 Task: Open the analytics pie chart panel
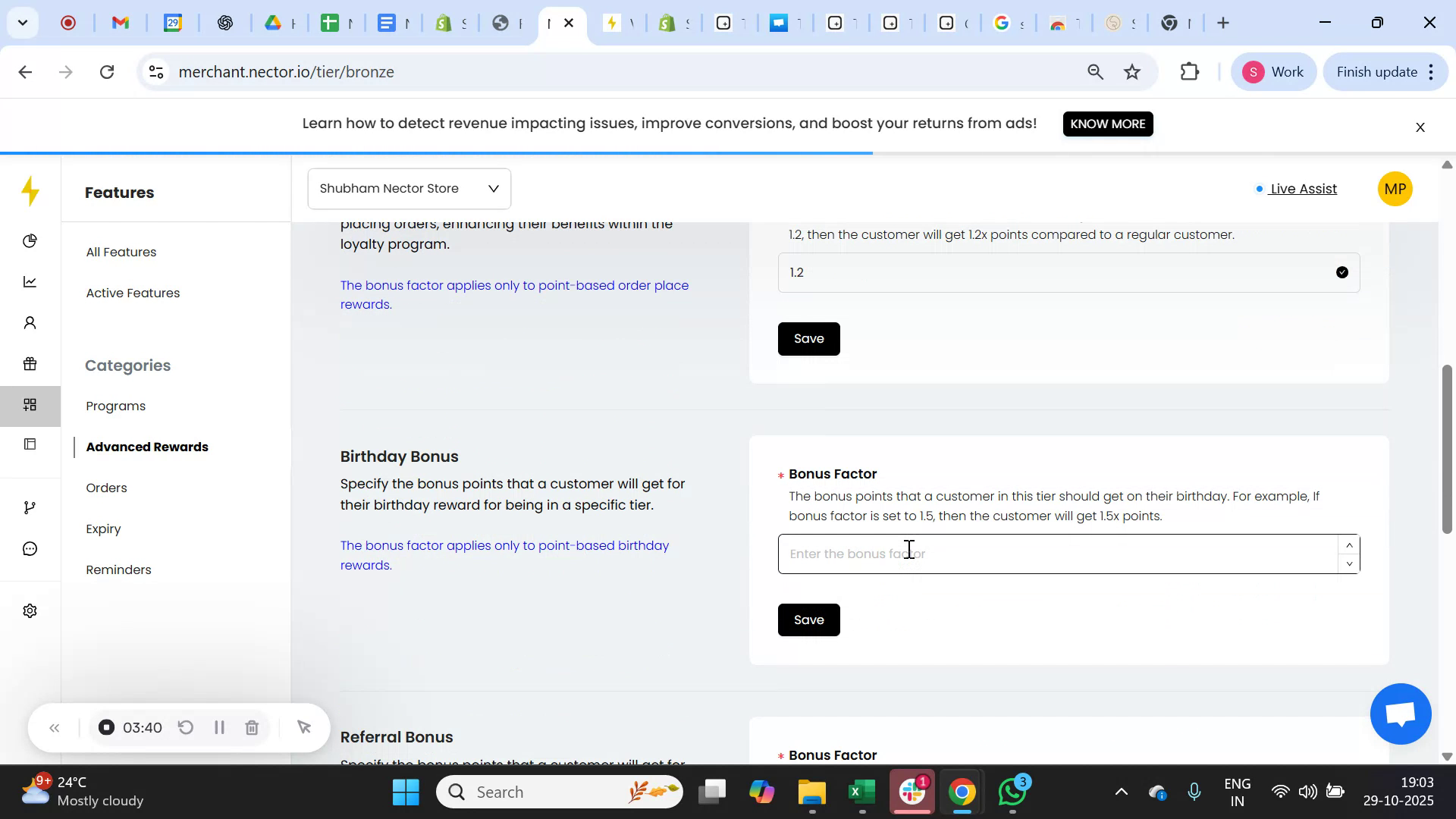click(30, 241)
